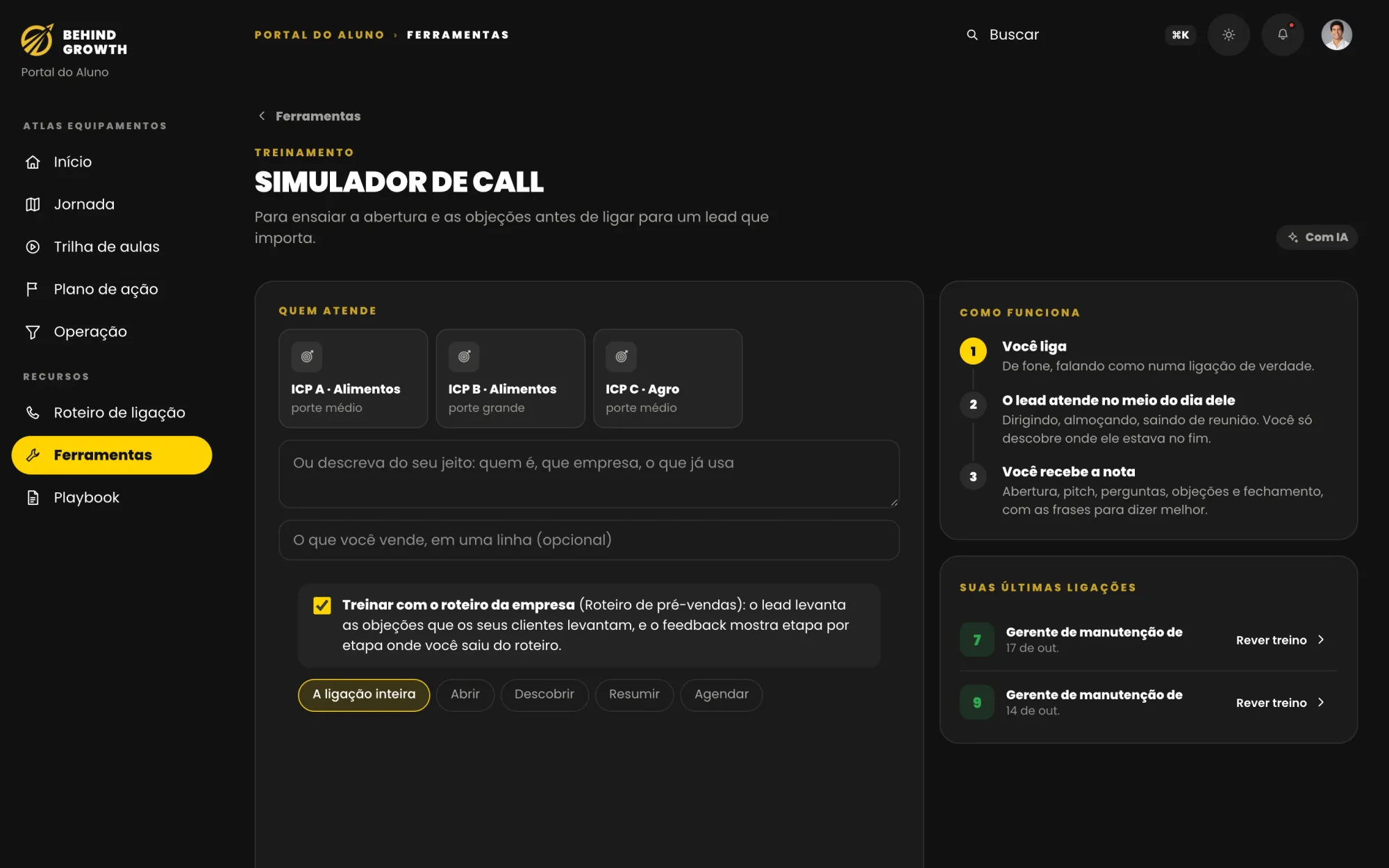Click the ⌘K shortcut badge
1389x868 pixels.
(1180, 35)
